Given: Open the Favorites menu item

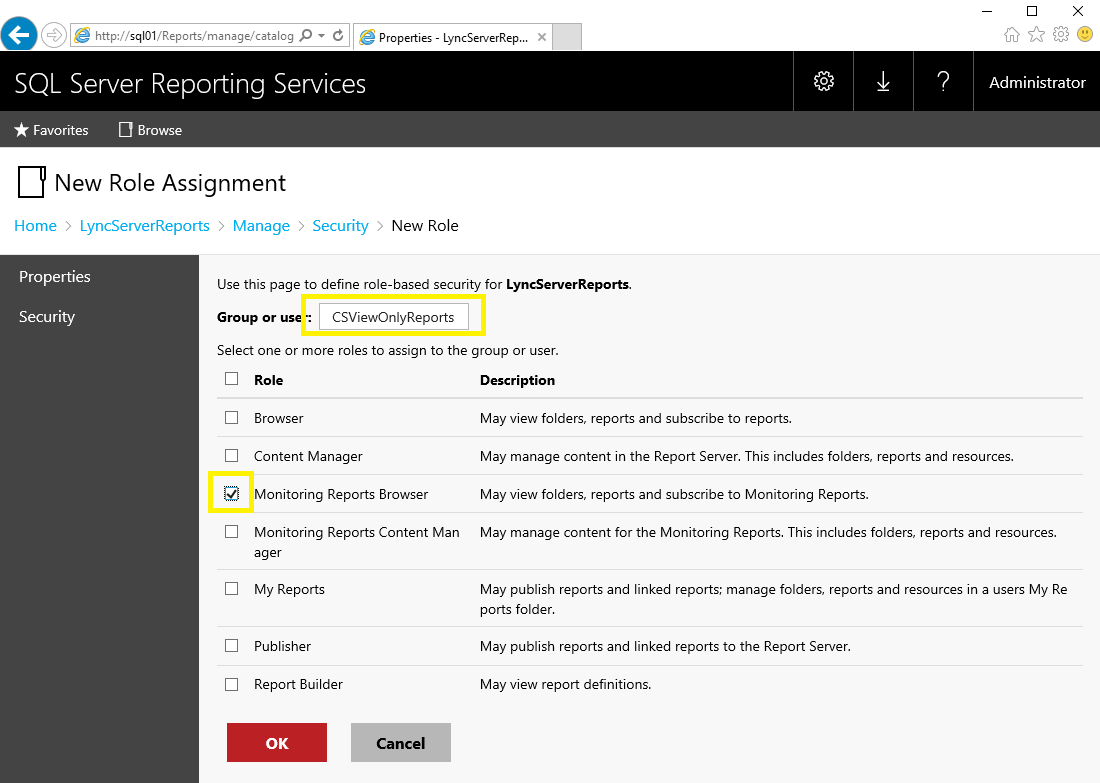Looking at the screenshot, I should (51, 130).
